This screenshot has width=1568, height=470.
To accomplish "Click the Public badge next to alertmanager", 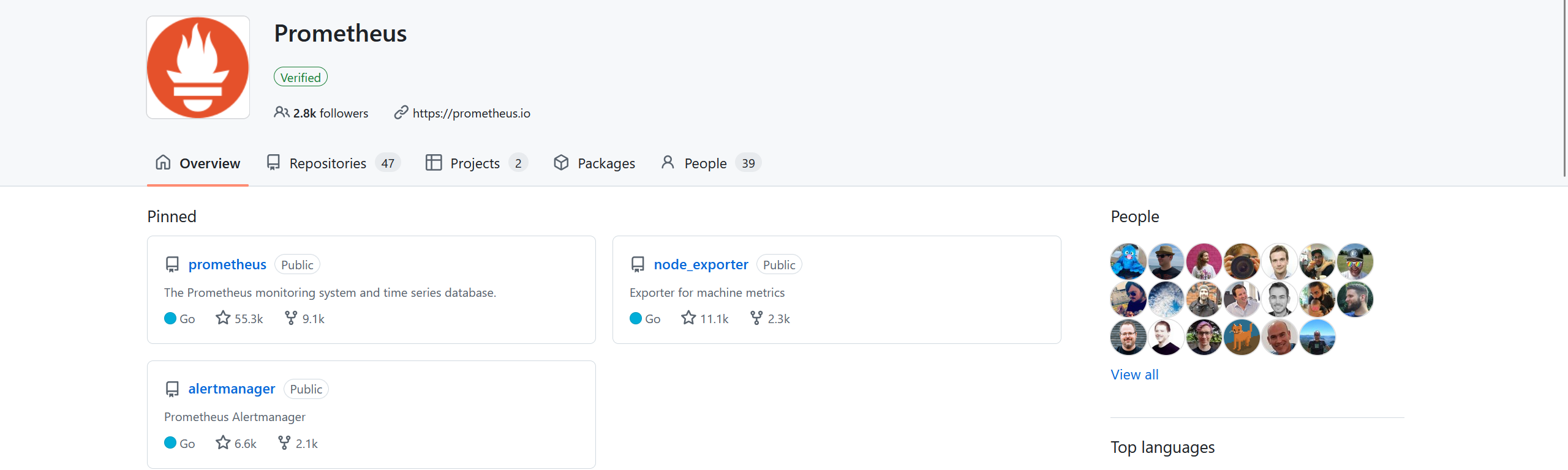I will [306, 389].
